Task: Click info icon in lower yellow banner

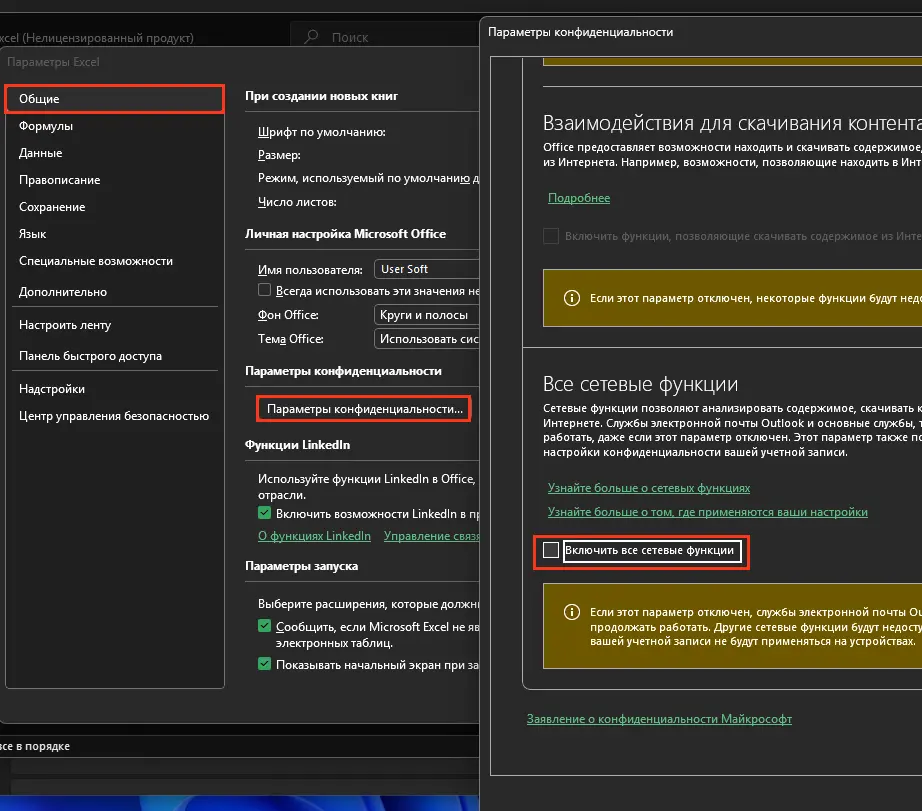Action: click(x=572, y=612)
